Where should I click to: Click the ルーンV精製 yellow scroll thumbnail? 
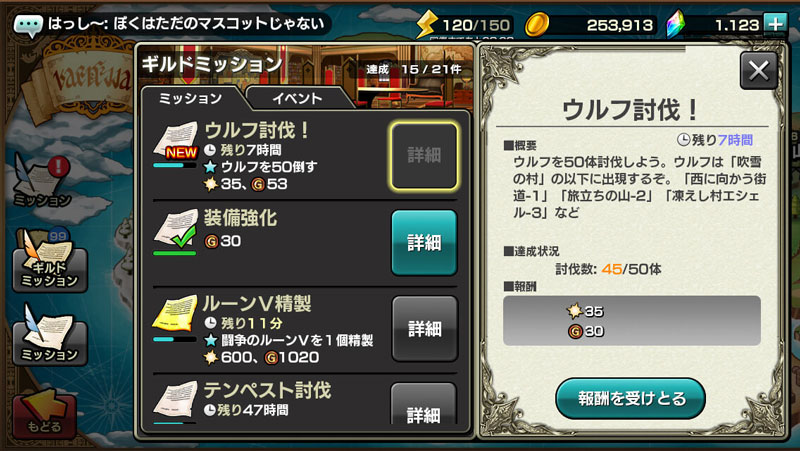(175, 313)
